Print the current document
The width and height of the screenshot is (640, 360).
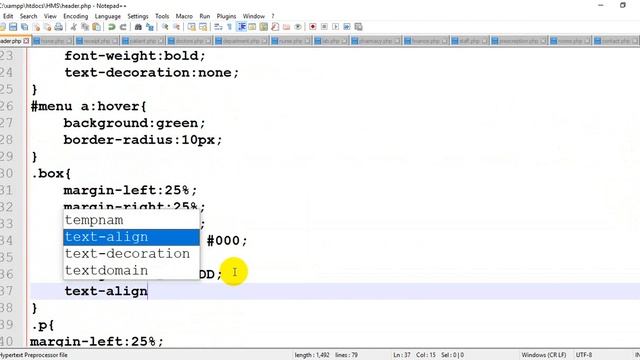point(59,27)
